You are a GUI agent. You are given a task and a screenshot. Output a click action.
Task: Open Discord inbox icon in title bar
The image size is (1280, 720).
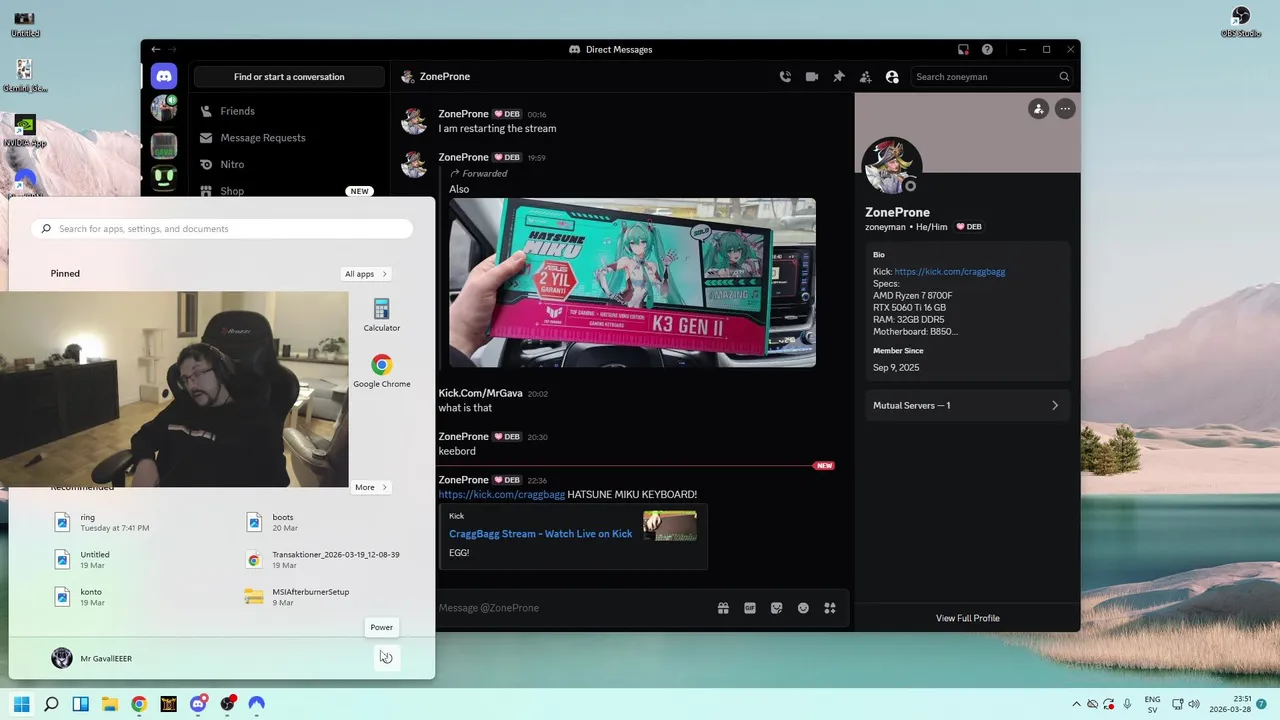963,49
